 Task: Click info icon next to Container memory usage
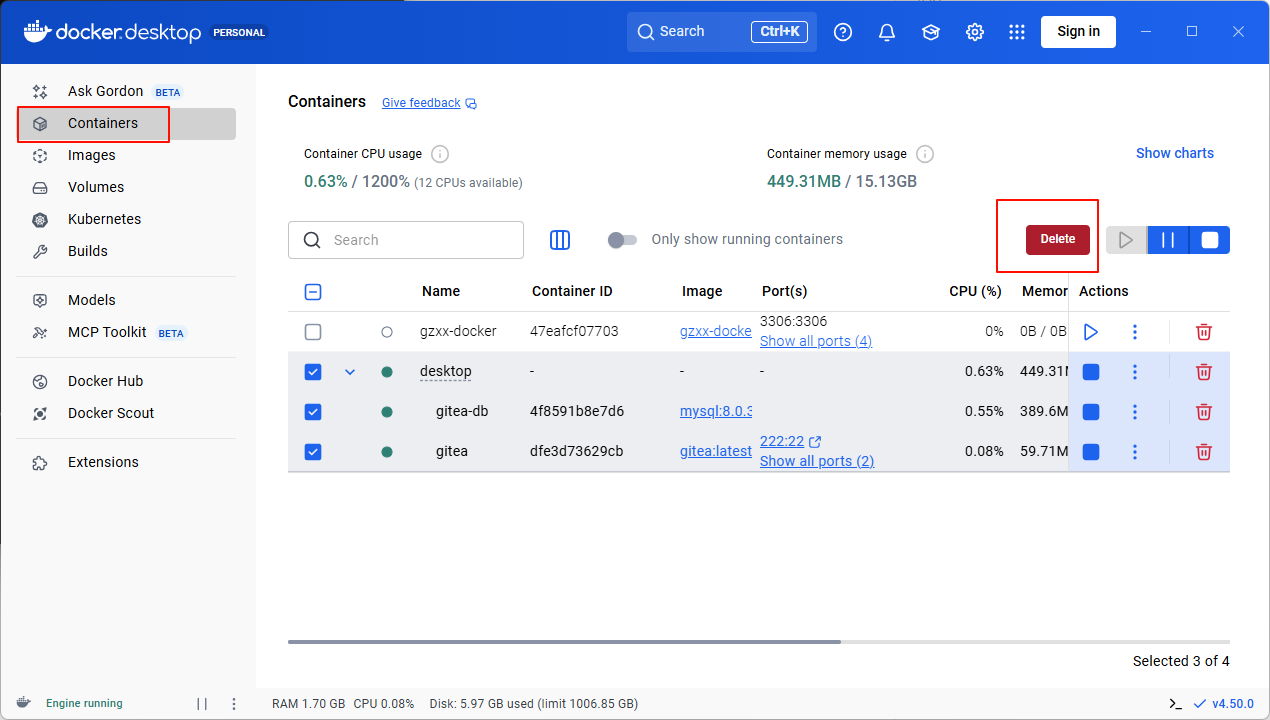(925, 154)
